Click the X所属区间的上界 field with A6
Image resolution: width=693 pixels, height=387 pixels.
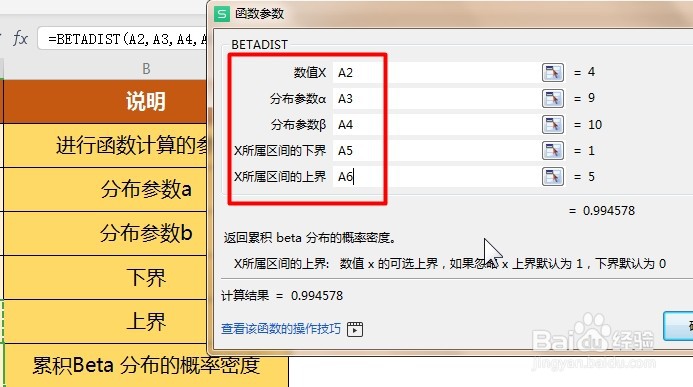tap(436, 177)
